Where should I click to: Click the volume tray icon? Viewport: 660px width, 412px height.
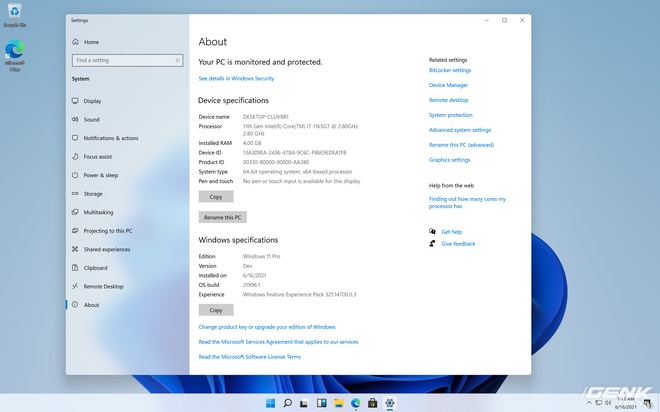pyautogui.click(x=608, y=403)
